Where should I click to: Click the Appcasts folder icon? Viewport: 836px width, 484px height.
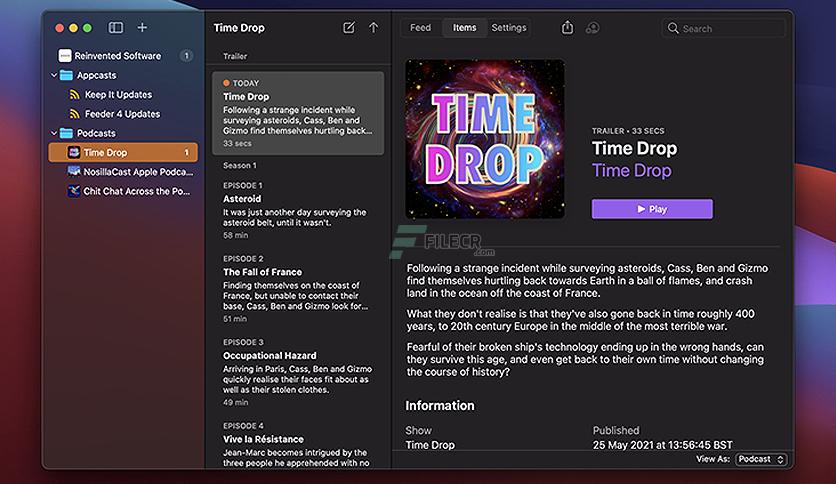pyautogui.click(x=66, y=75)
